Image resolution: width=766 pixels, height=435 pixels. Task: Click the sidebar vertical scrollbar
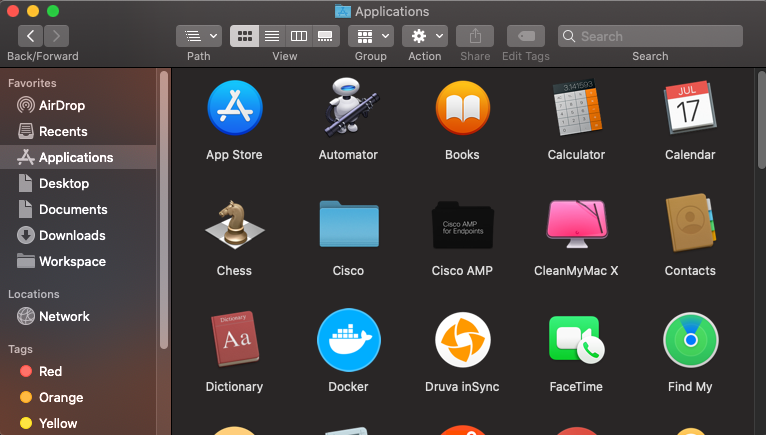pyautogui.click(x=164, y=210)
